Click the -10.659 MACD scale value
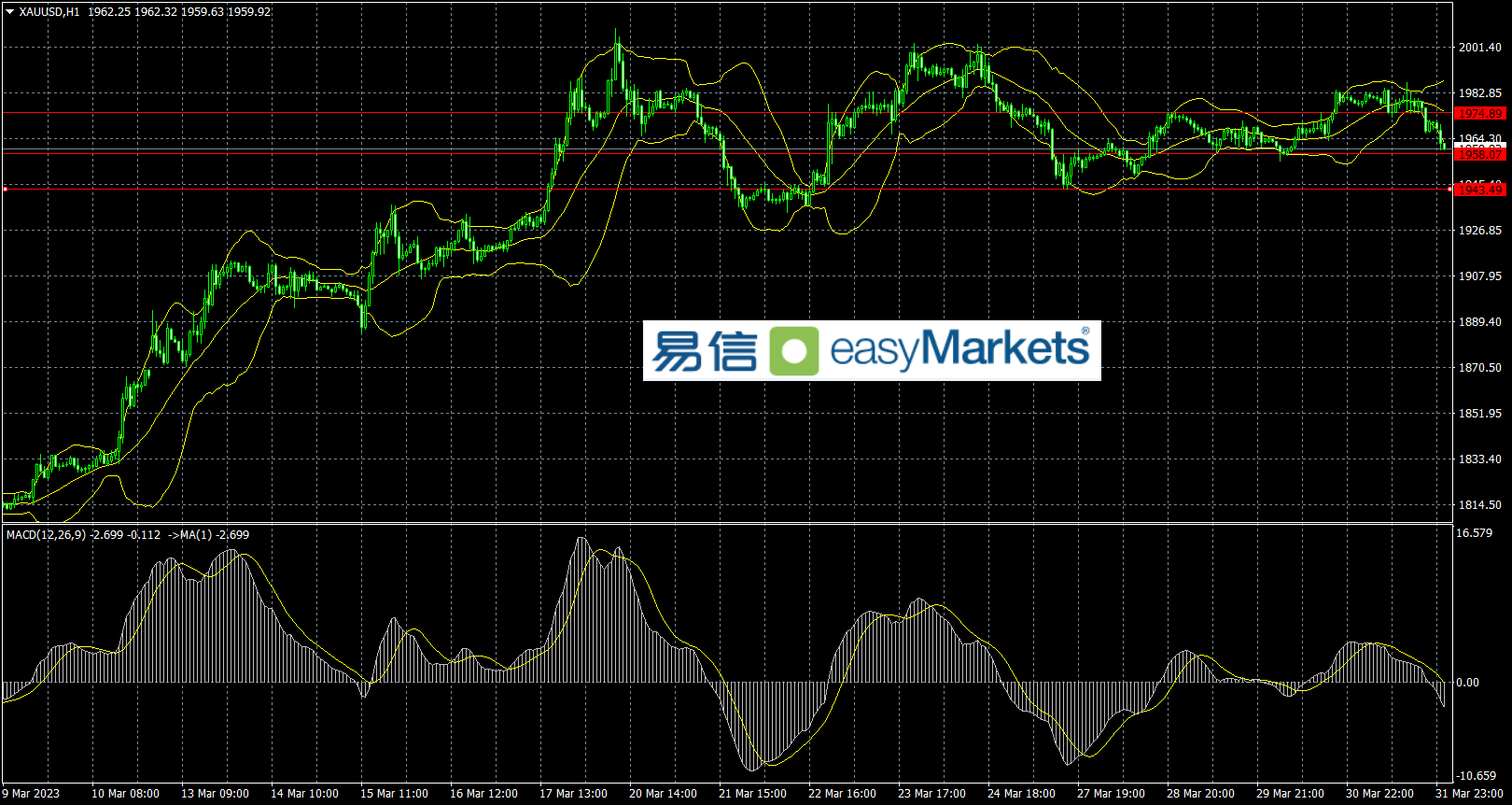Screen dimensions: 1512x805 tap(1477, 776)
